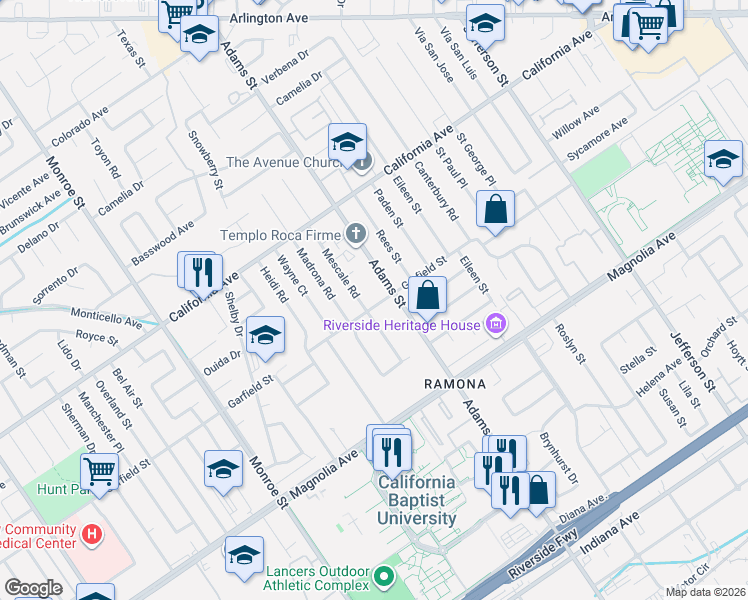The width and height of the screenshot is (748, 600).
Task: Click the Riverside Heritage House label
Action: tap(402, 325)
